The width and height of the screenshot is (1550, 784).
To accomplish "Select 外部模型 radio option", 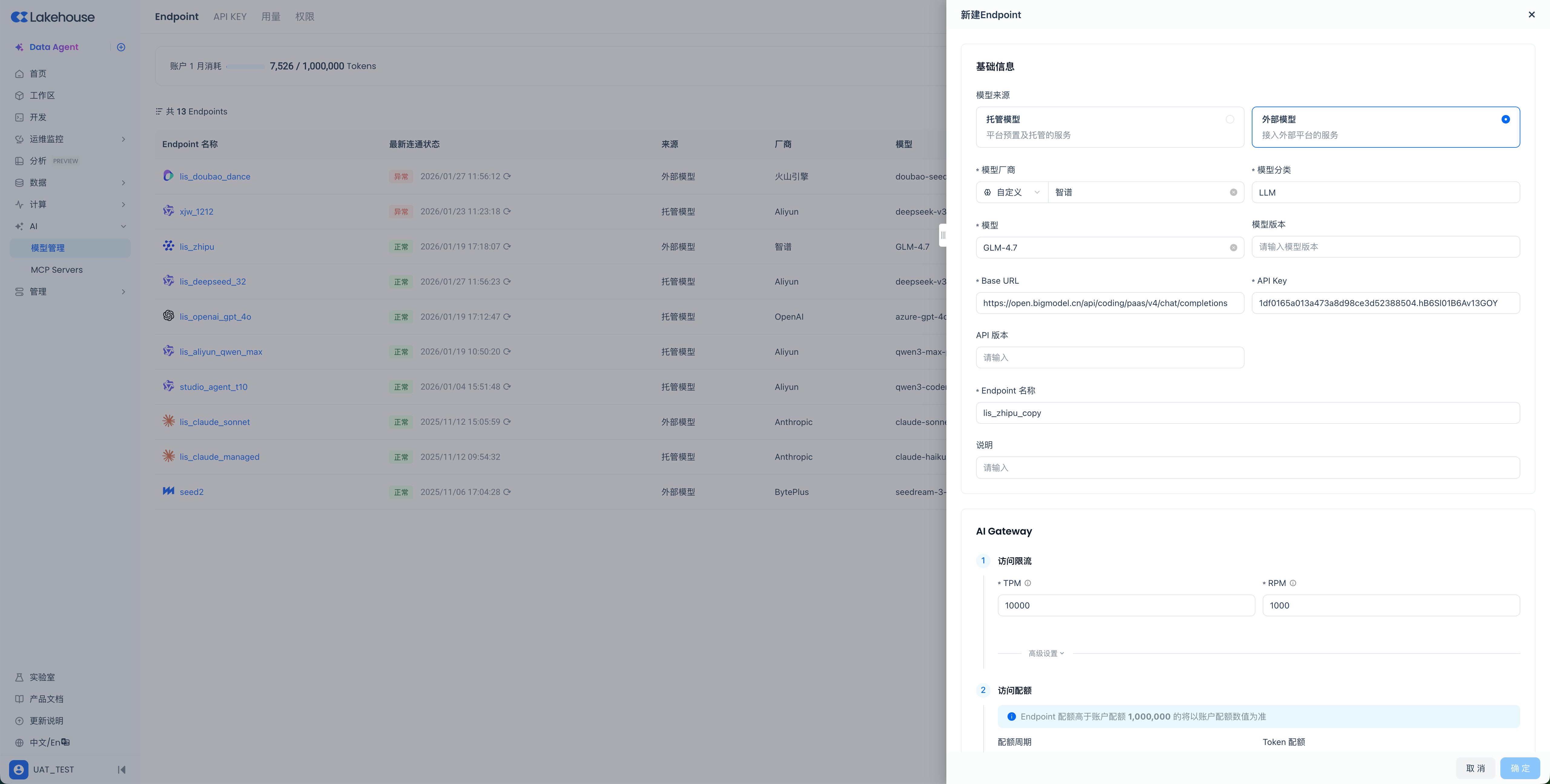I will point(1505,119).
